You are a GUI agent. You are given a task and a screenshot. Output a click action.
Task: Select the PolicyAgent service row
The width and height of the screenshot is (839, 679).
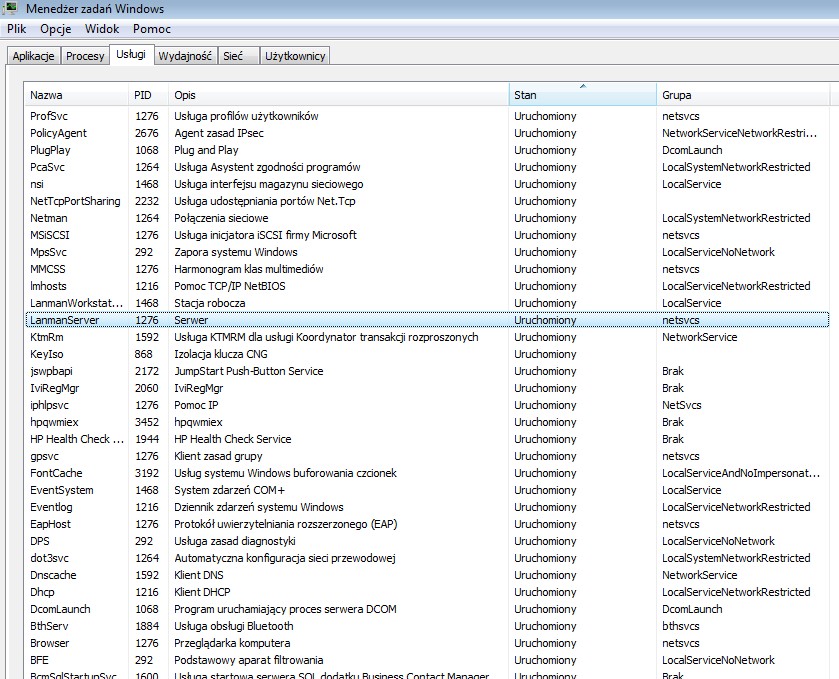[x=427, y=133]
